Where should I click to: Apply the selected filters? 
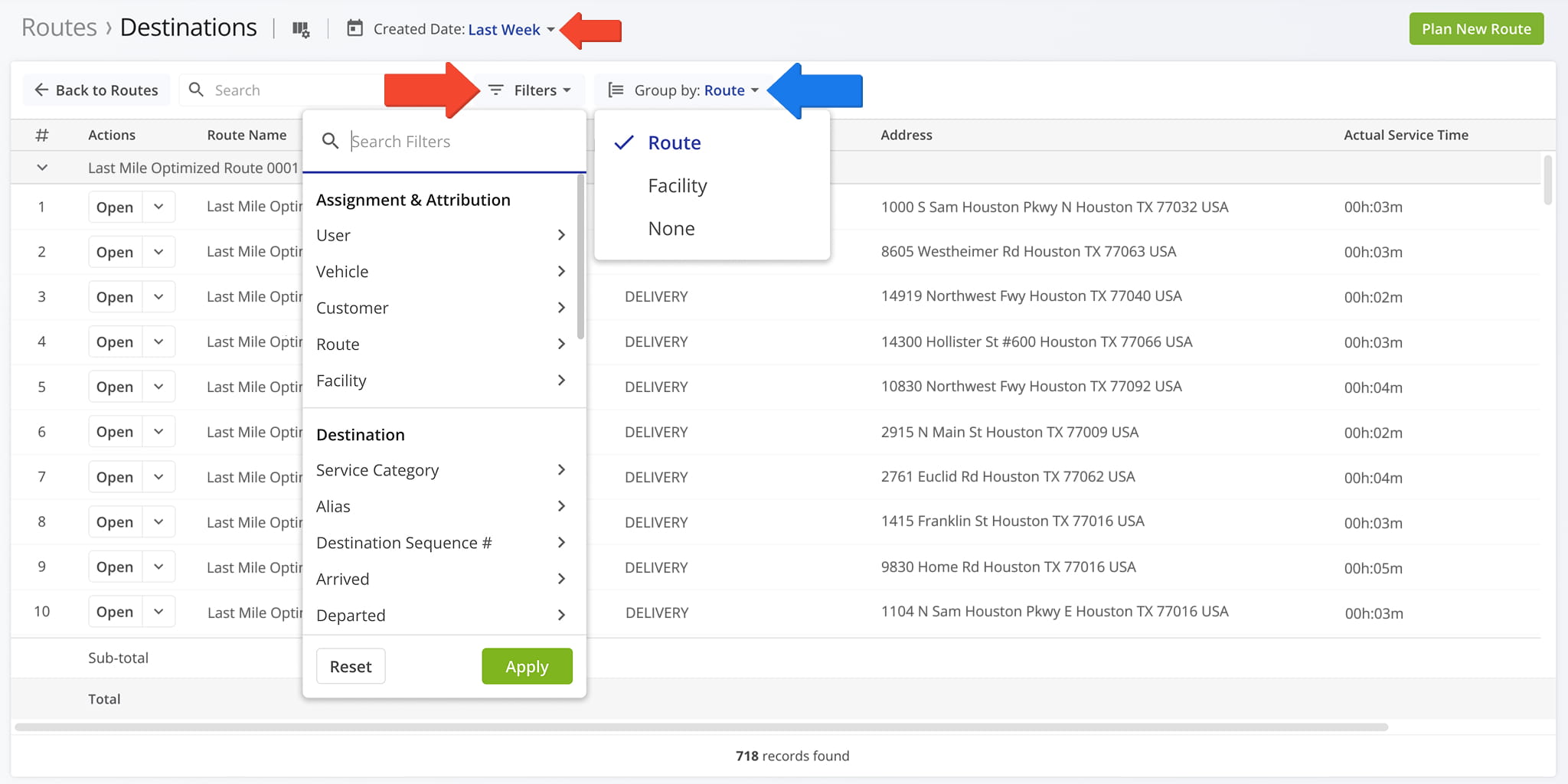[x=526, y=666]
